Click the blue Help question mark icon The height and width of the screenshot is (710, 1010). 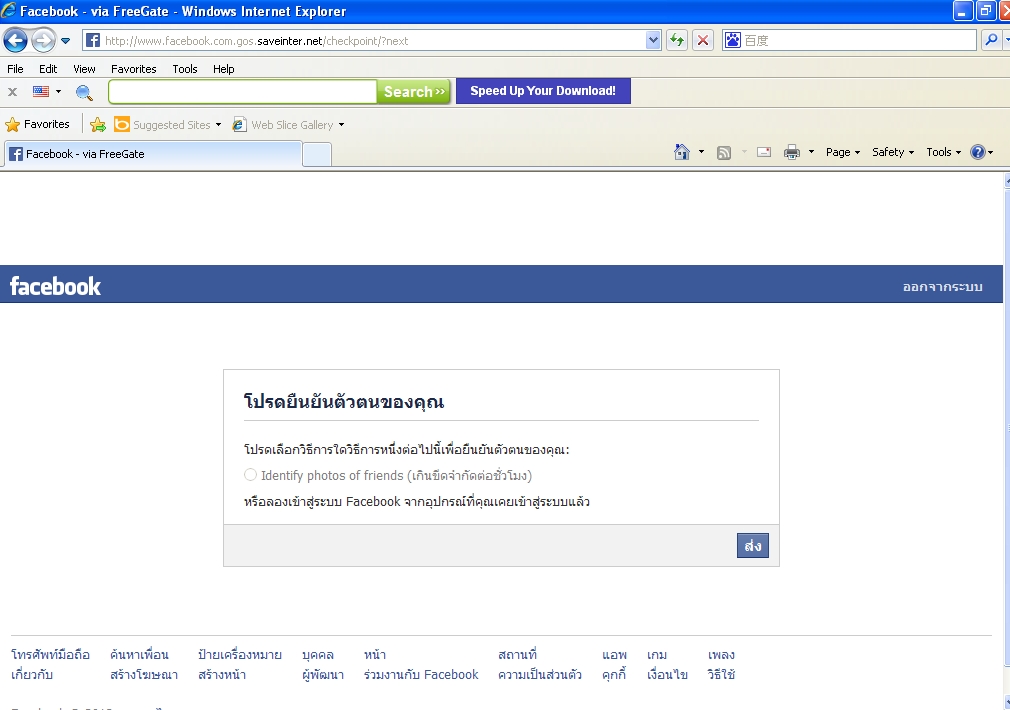pos(978,152)
